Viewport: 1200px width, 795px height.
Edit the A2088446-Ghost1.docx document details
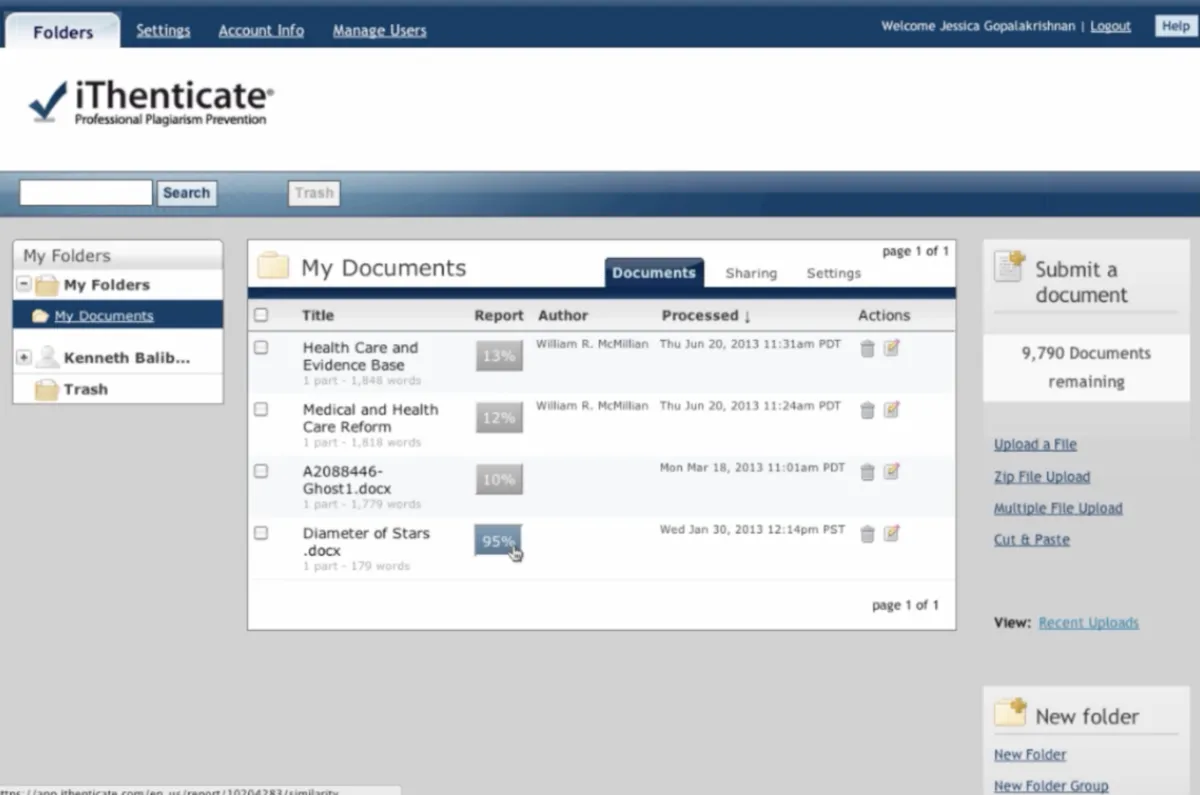coord(891,472)
